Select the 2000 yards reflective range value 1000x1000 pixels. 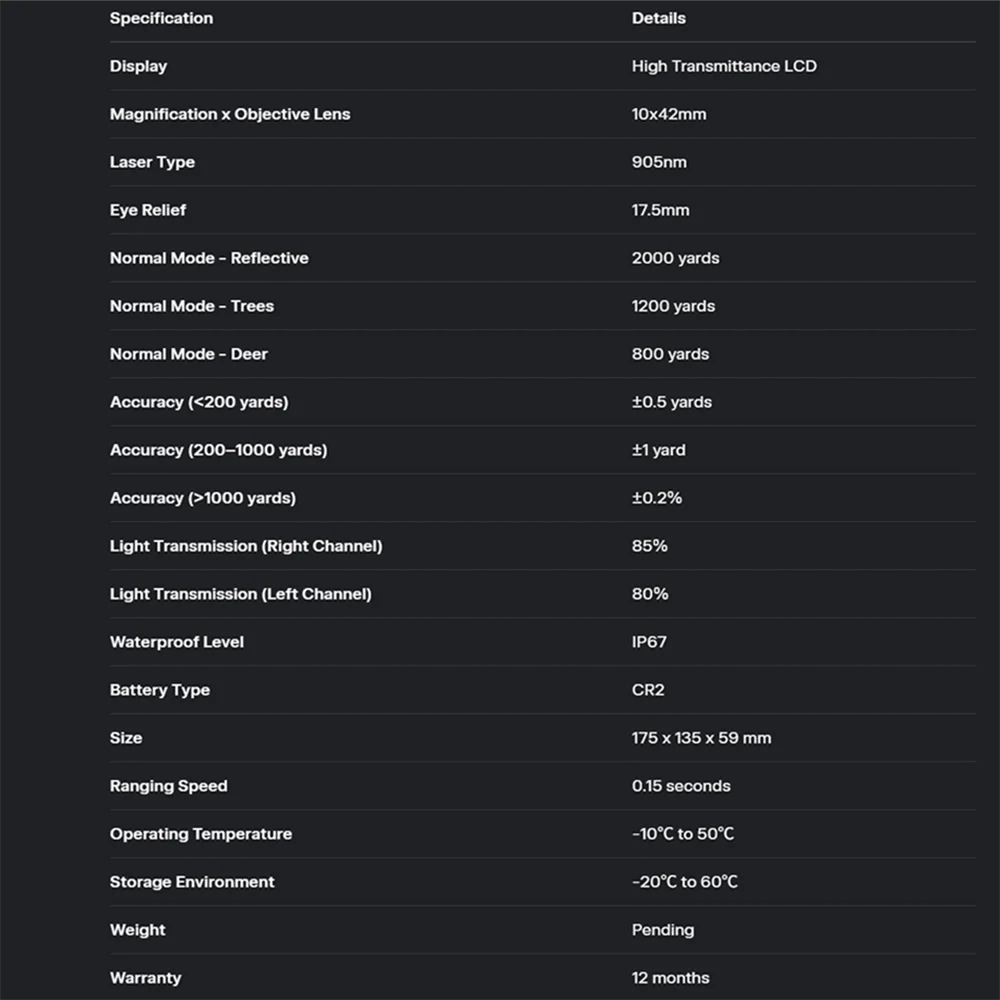pos(675,258)
